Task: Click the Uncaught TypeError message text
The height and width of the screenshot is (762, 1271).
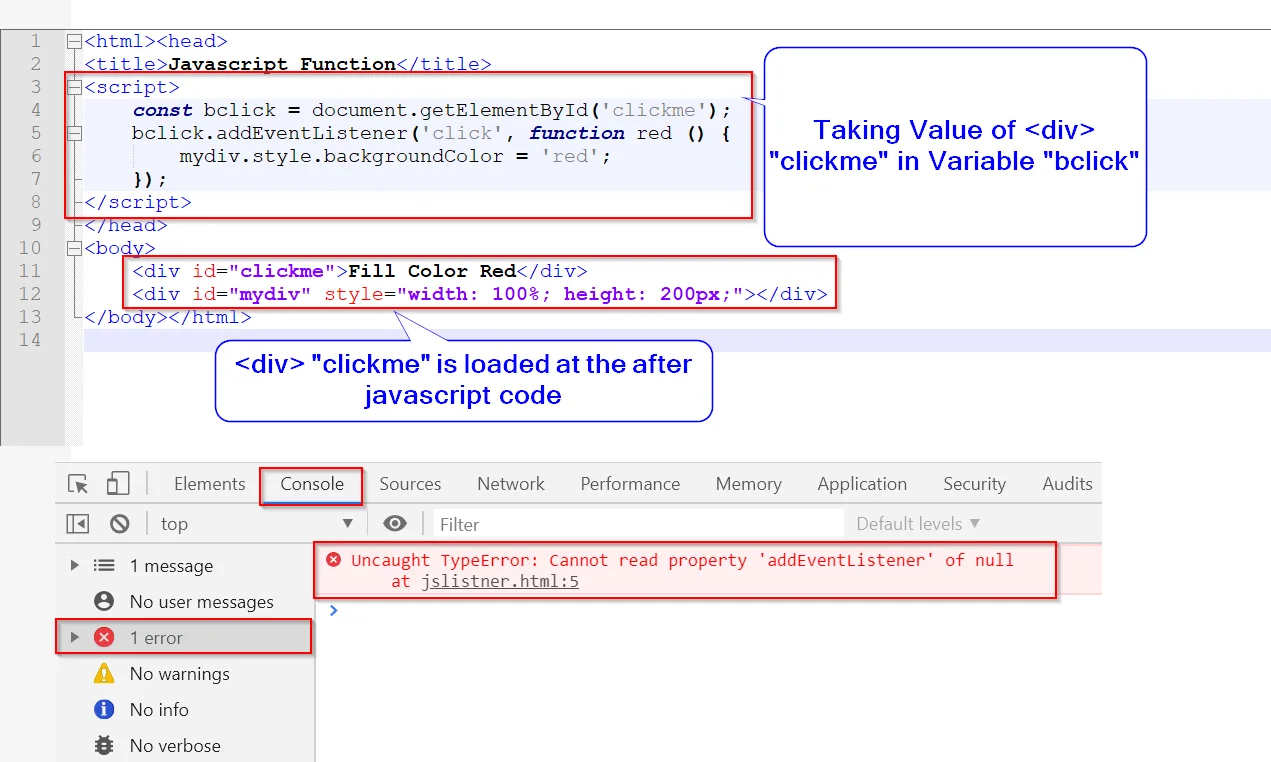Action: [682, 560]
